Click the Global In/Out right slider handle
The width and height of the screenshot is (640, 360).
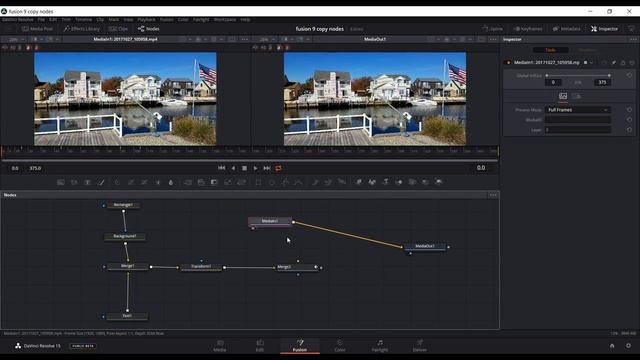coord(609,76)
